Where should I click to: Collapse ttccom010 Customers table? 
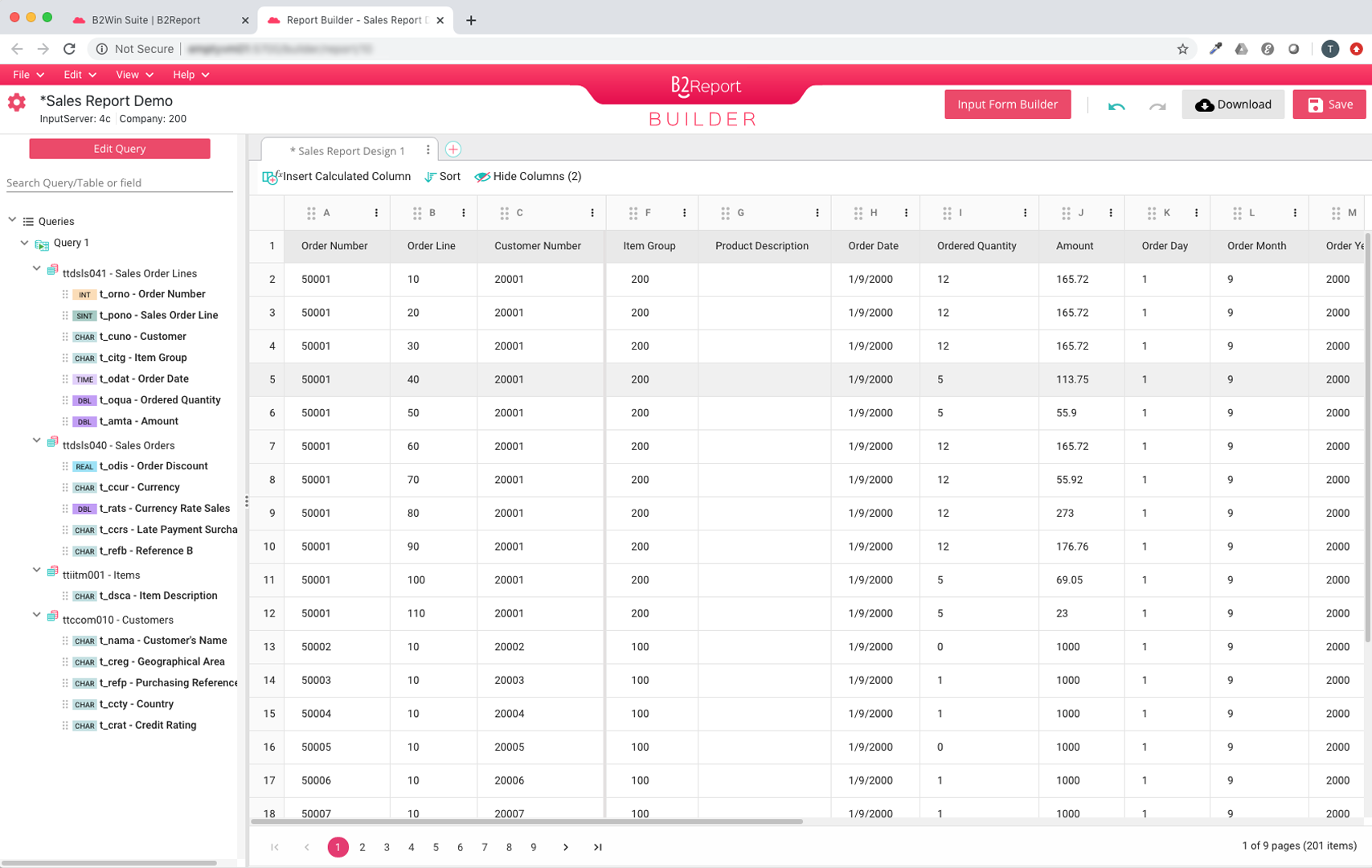(36, 615)
